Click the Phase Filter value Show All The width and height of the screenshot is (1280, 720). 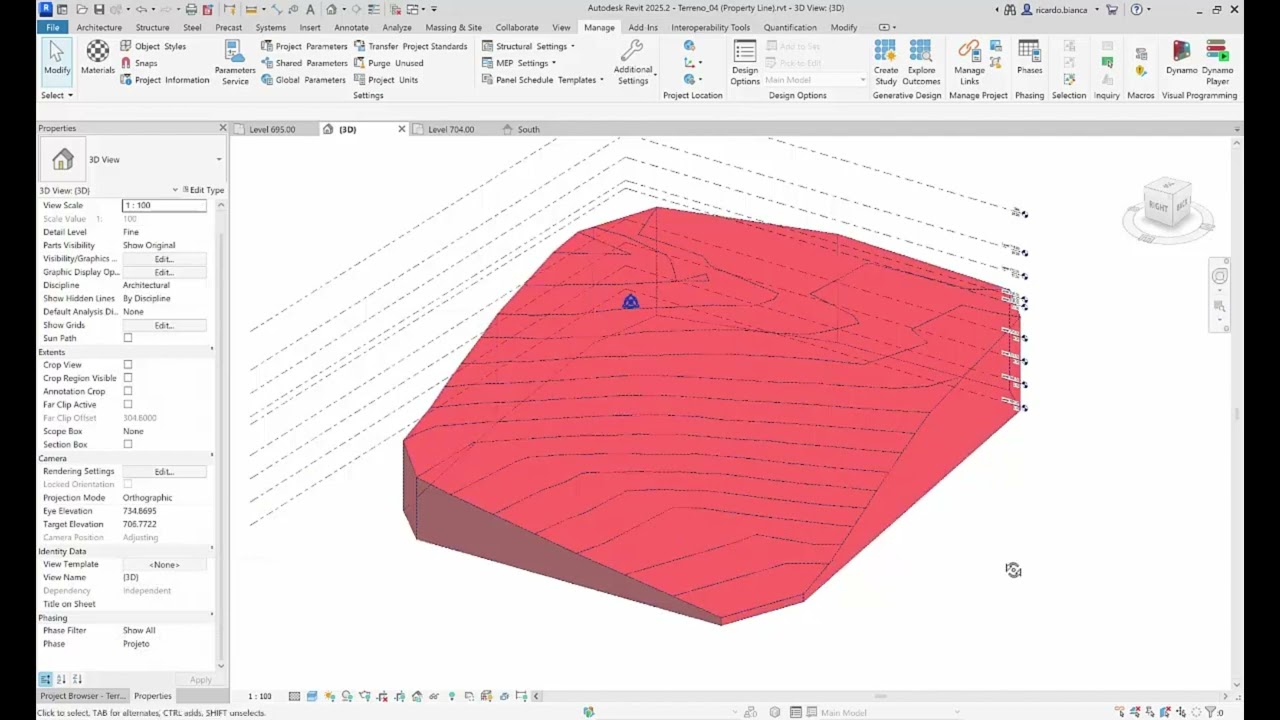point(139,631)
